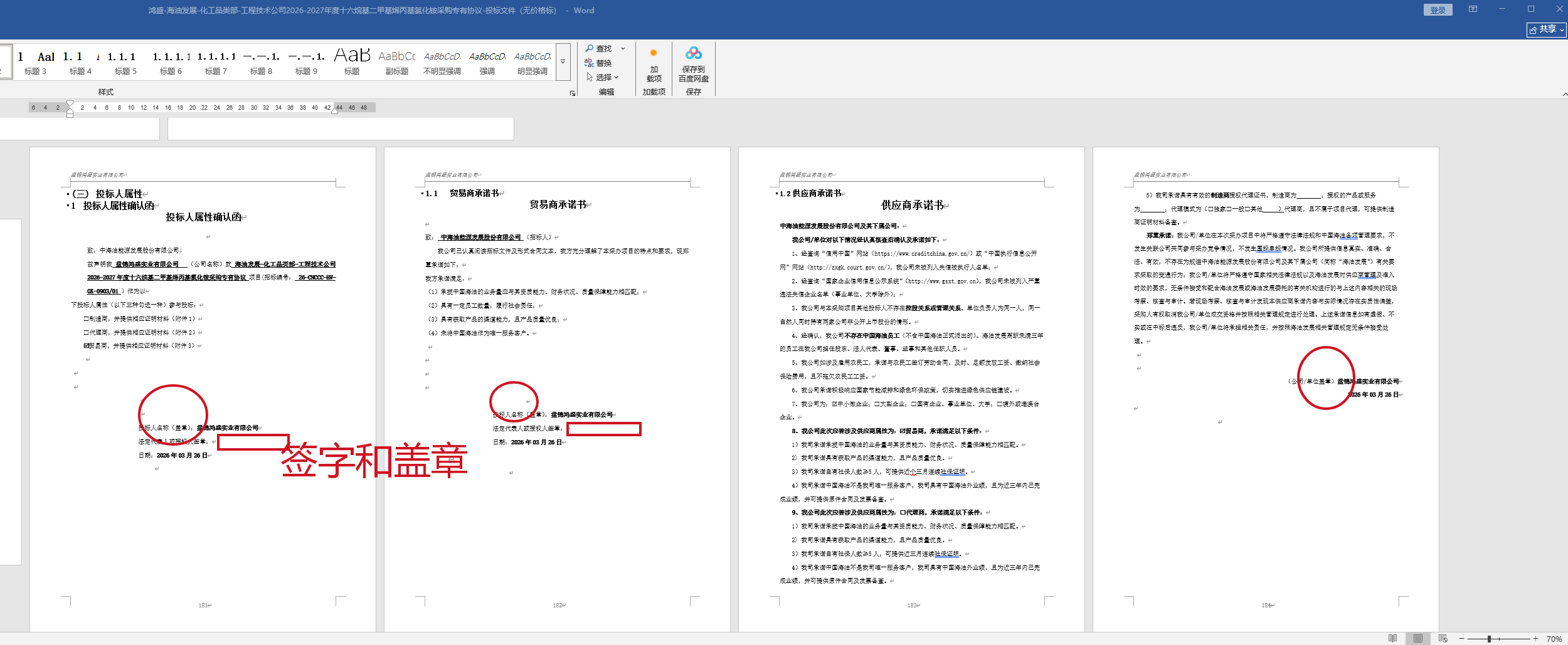The image size is (1568, 645).
Task: Apply the 标题 3 style
Action: (35, 62)
